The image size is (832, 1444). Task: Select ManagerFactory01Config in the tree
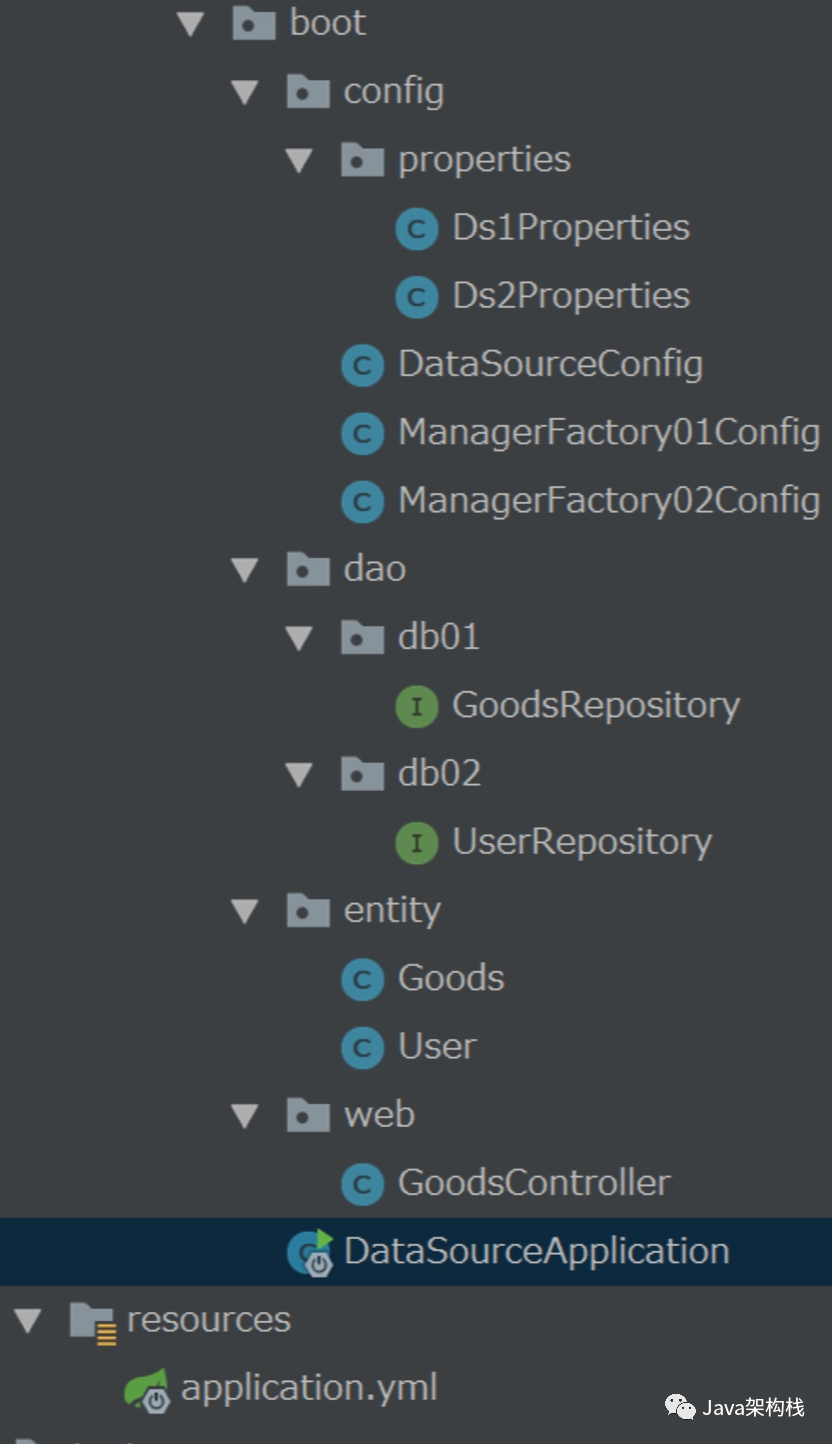[581, 434]
